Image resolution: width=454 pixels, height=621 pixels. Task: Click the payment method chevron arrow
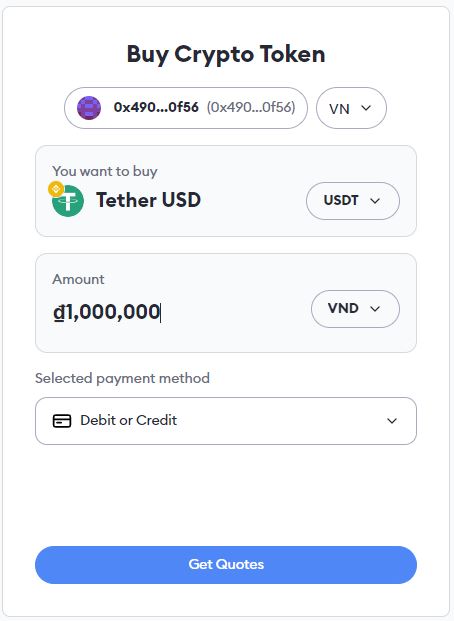point(392,421)
